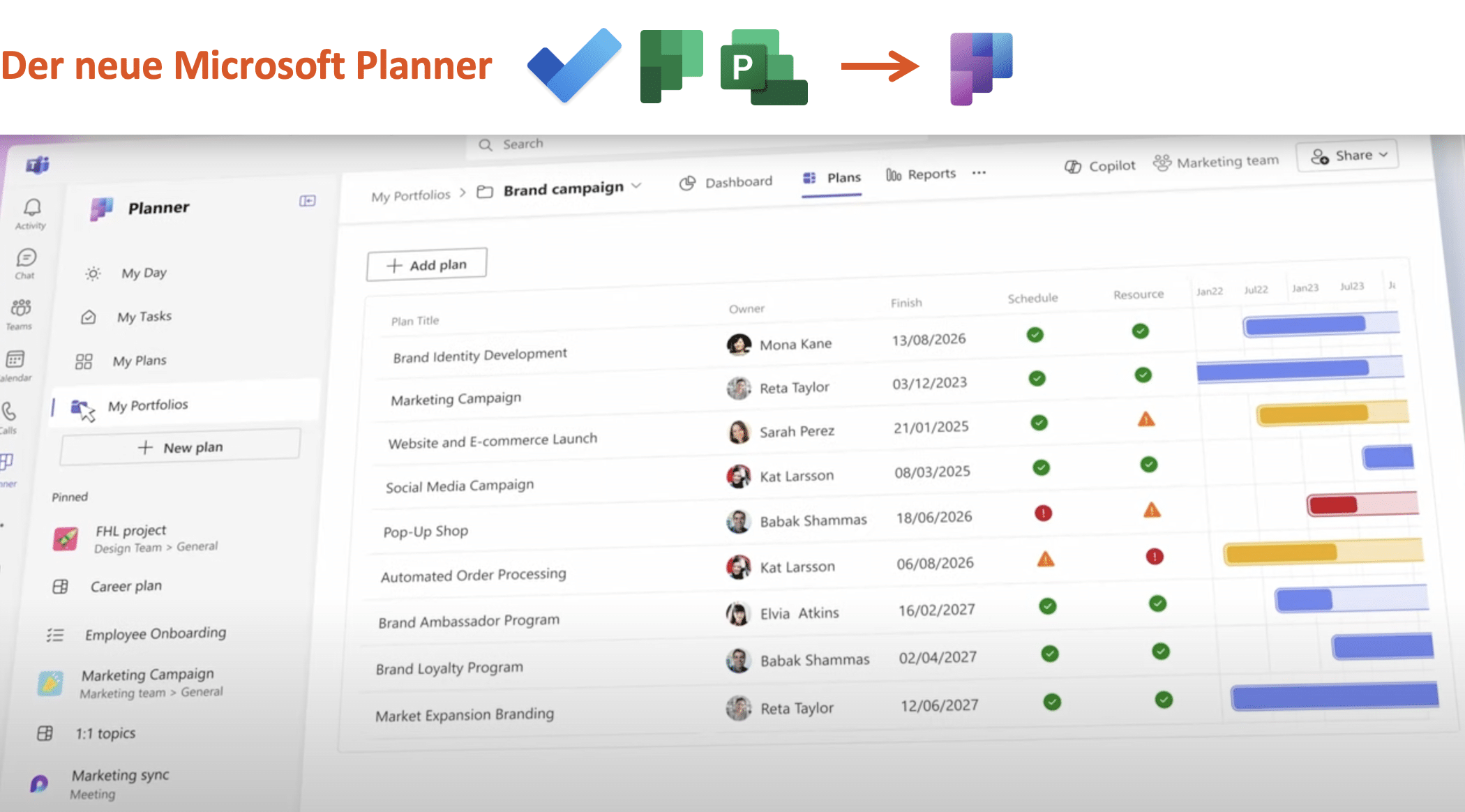
Task: Click Automated Order Processing schedule warning icon
Action: click(x=1046, y=559)
